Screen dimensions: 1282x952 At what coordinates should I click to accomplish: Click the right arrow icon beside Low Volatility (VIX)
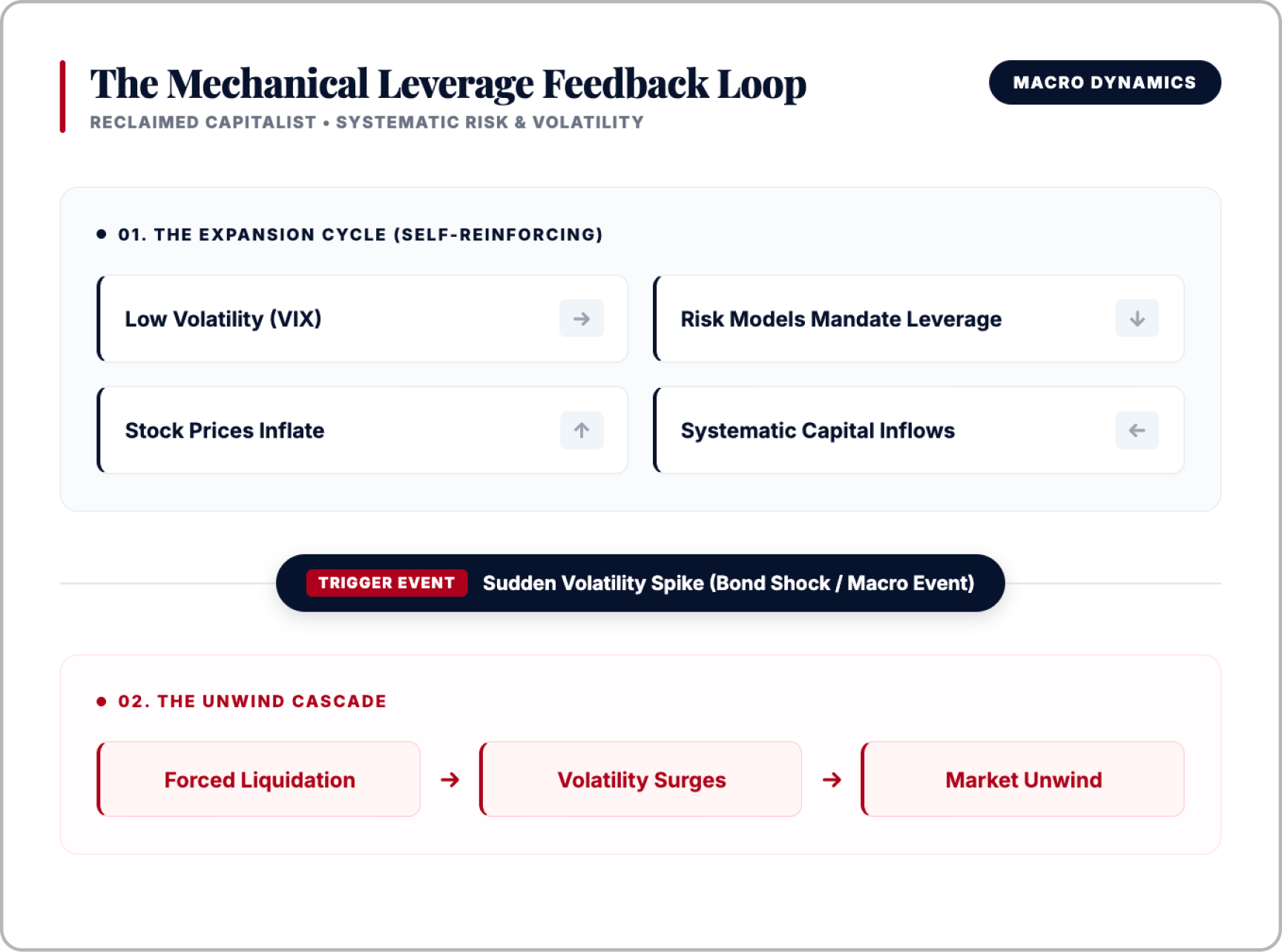pyautogui.click(x=582, y=318)
